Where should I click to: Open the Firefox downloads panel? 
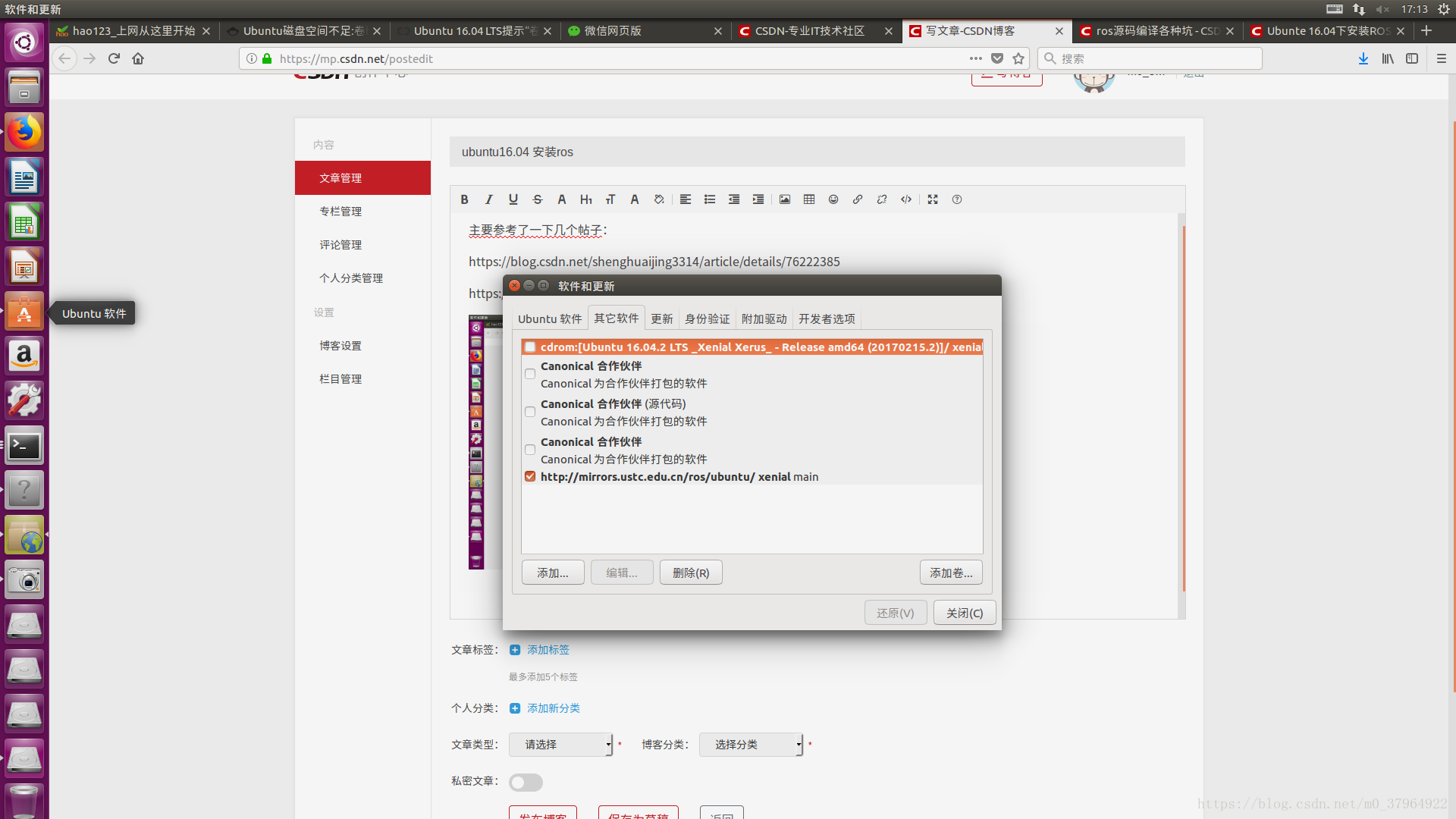point(1363,58)
